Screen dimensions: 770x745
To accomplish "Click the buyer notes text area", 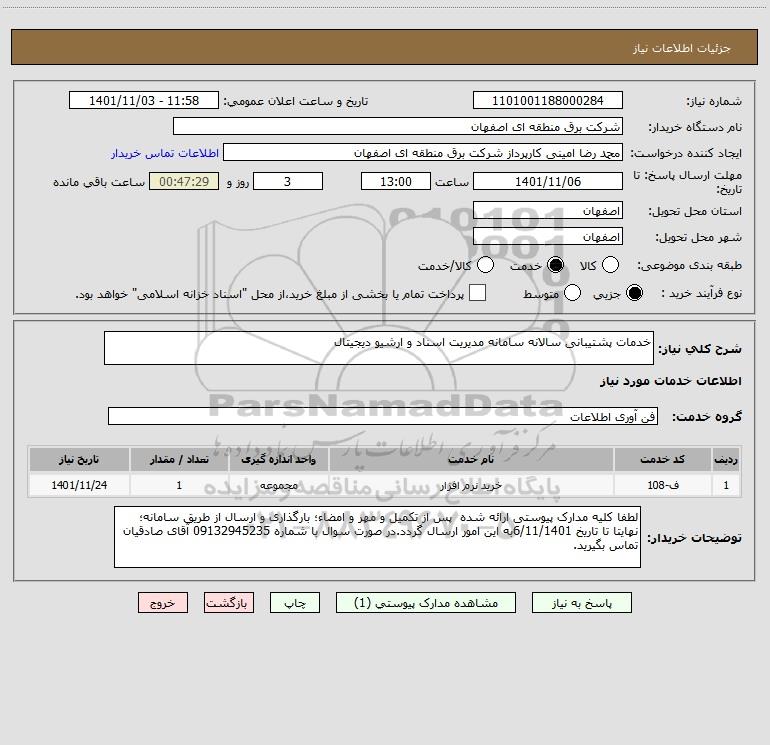I will (x=377, y=537).
